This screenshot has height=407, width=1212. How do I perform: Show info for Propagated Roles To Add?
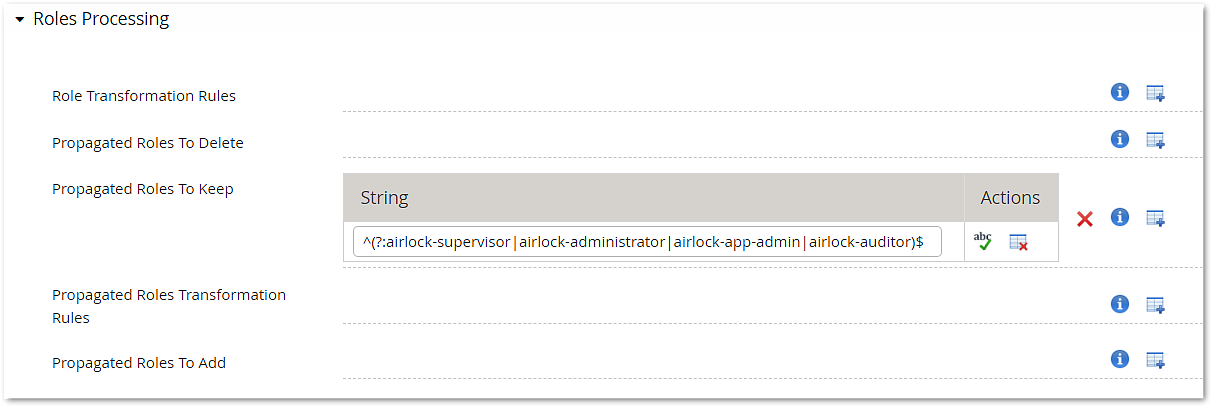pos(1120,358)
